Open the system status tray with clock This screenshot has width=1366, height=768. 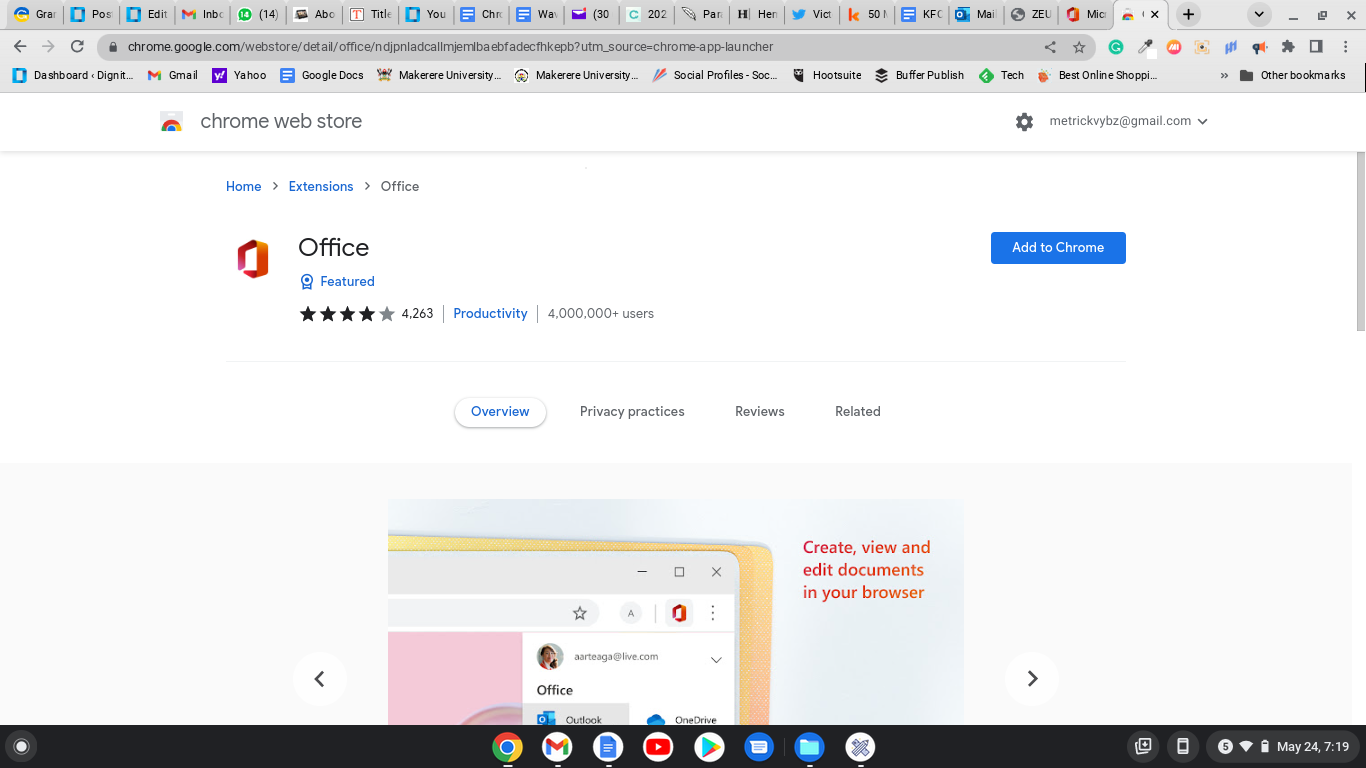1282,746
